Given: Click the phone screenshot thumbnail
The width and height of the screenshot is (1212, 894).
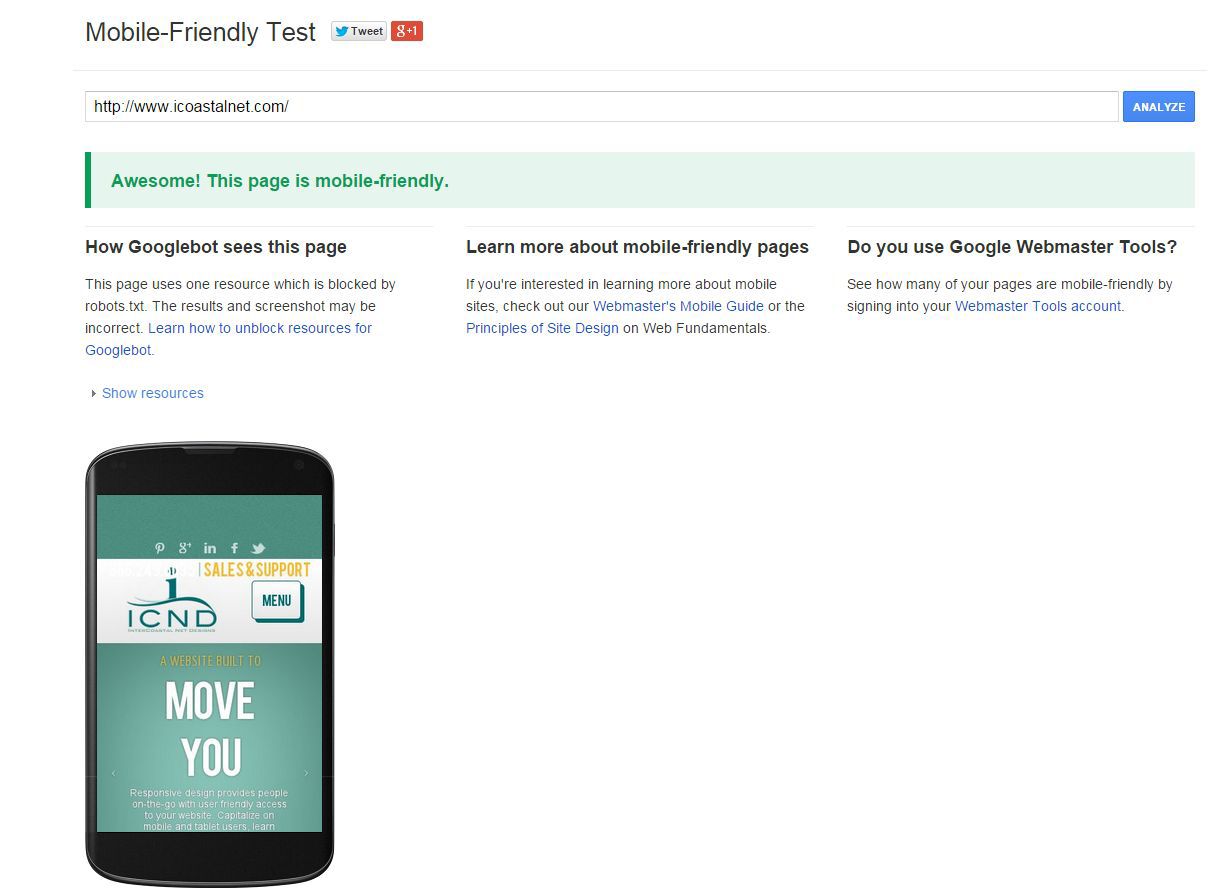Looking at the screenshot, I should point(208,663).
